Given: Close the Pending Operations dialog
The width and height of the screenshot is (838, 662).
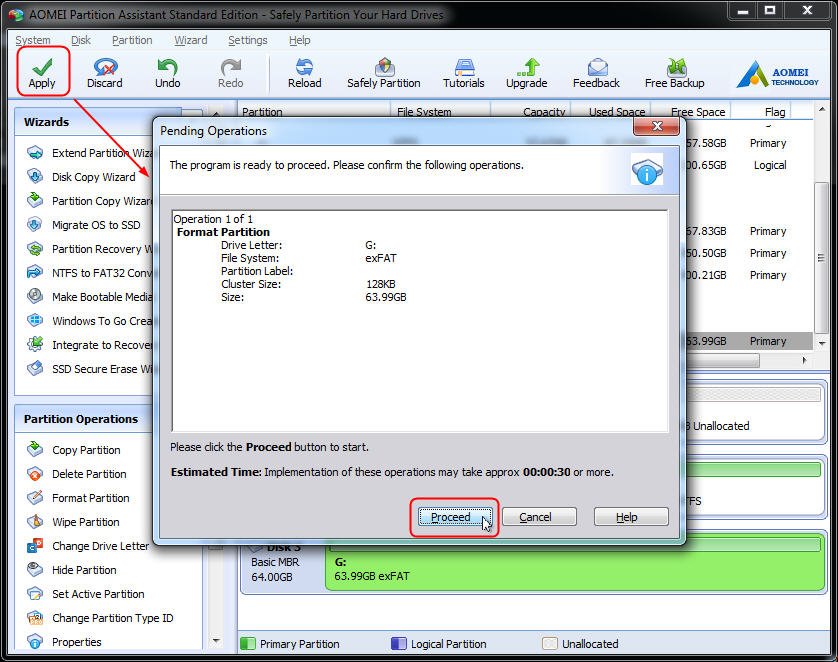Looking at the screenshot, I should click(x=656, y=126).
